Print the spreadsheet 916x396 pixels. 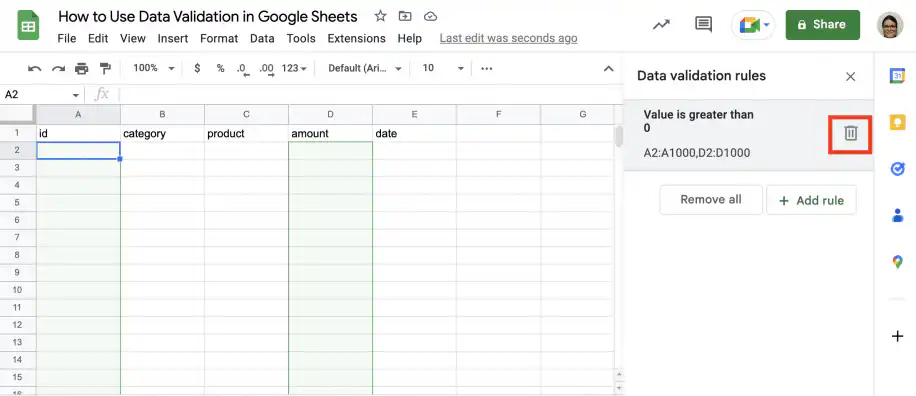point(82,68)
